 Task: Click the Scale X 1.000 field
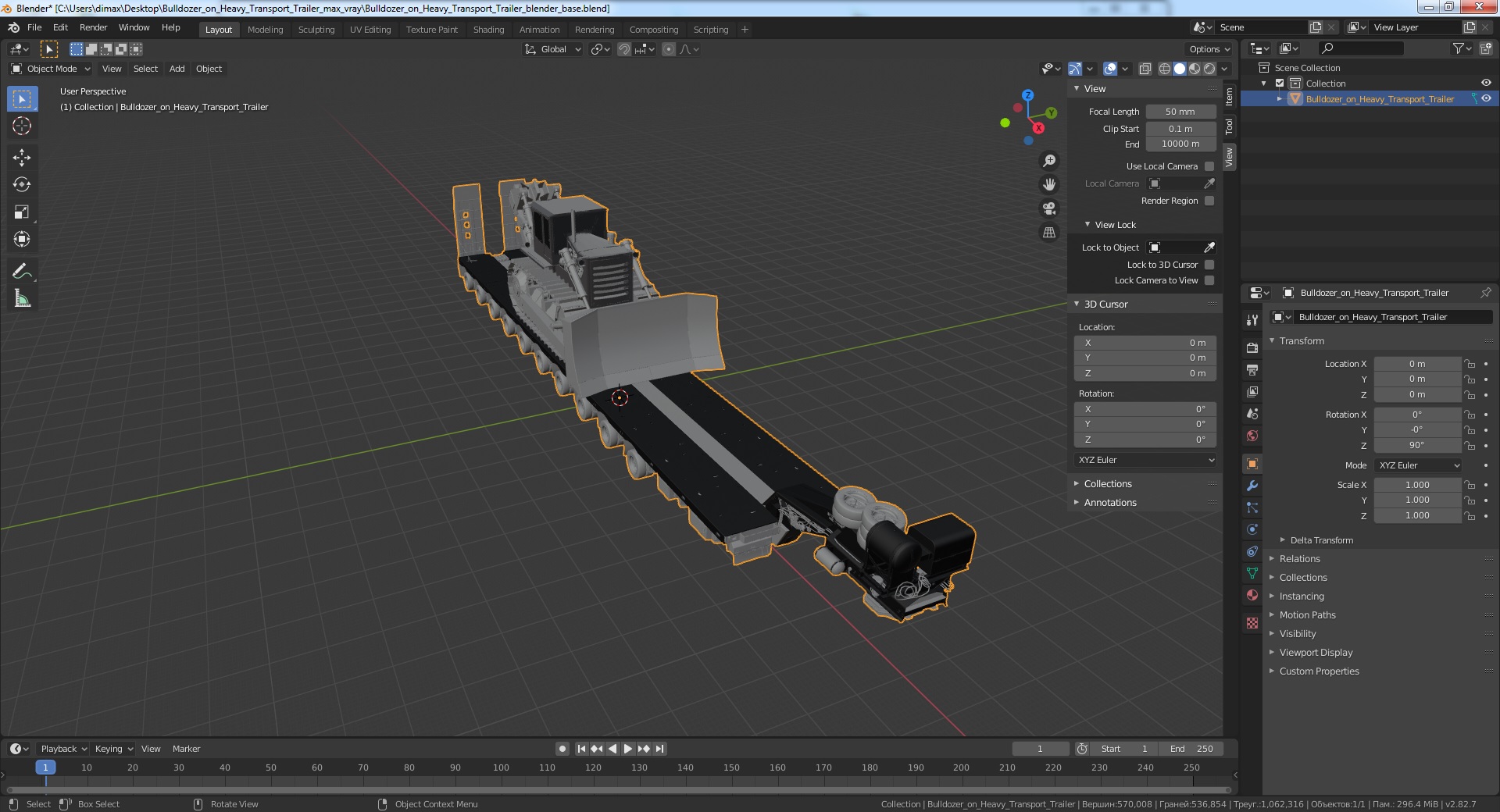(x=1417, y=485)
